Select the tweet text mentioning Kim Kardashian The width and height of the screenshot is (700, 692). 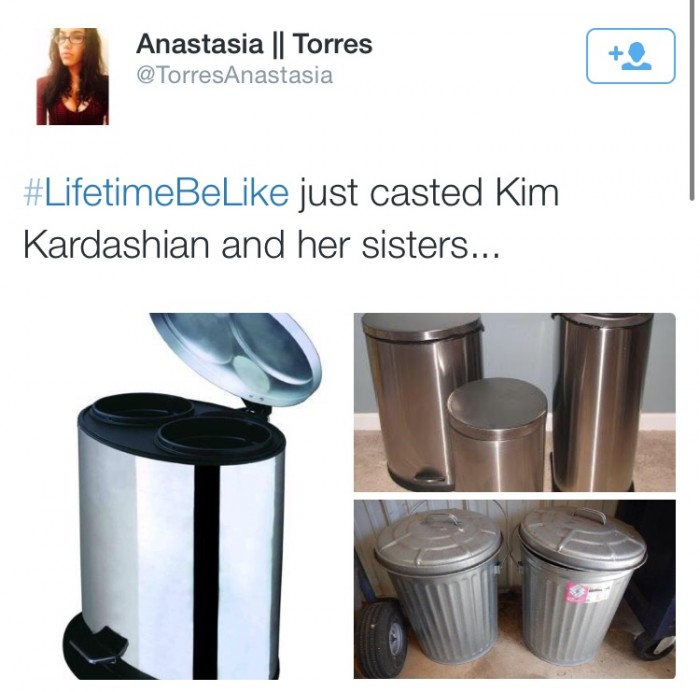pyautogui.click(x=291, y=219)
